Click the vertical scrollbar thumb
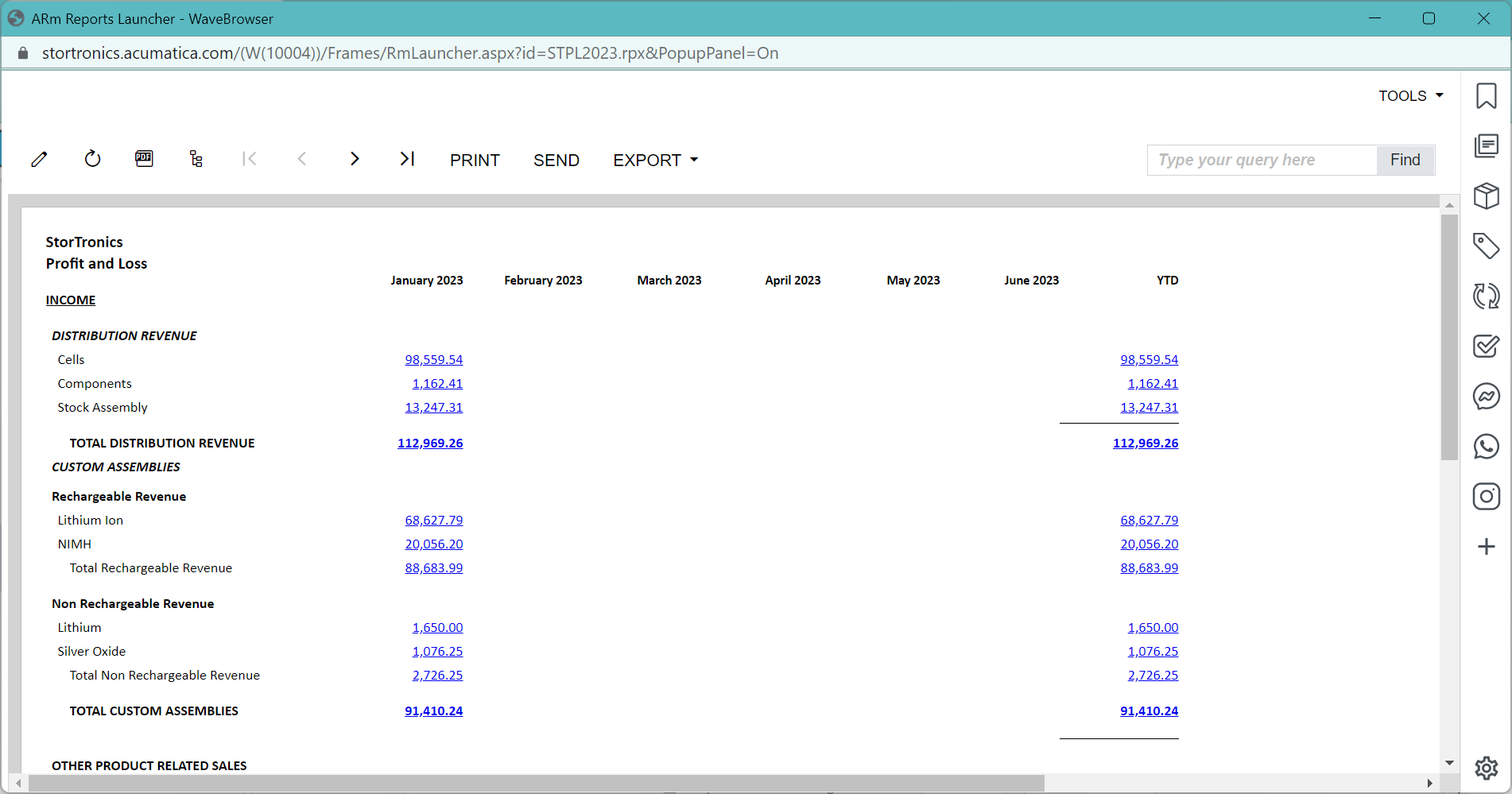The image size is (1512, 794). (1449, 337)
